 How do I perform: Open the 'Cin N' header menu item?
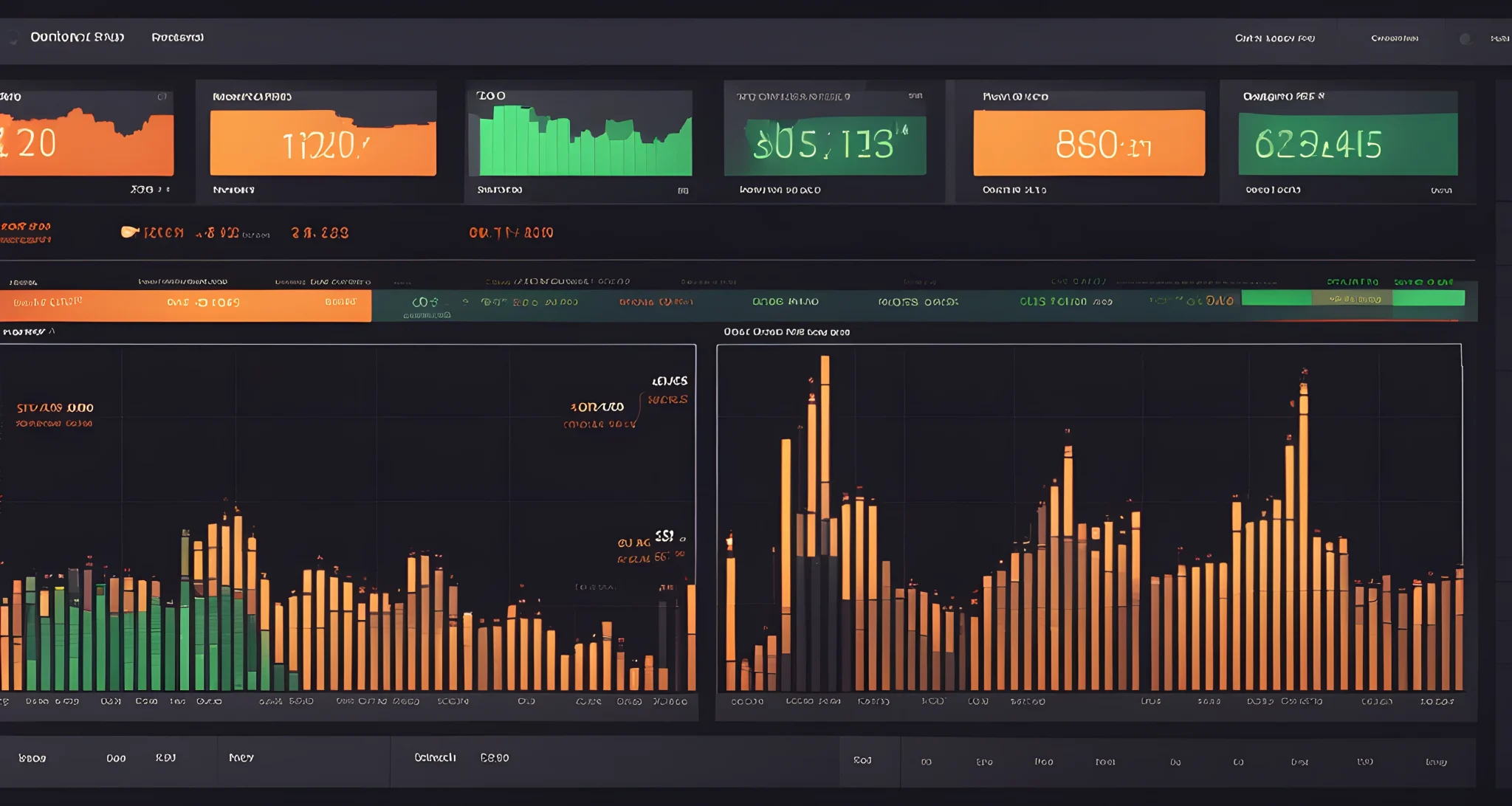pyautogui.click(x=1275, y=38)
